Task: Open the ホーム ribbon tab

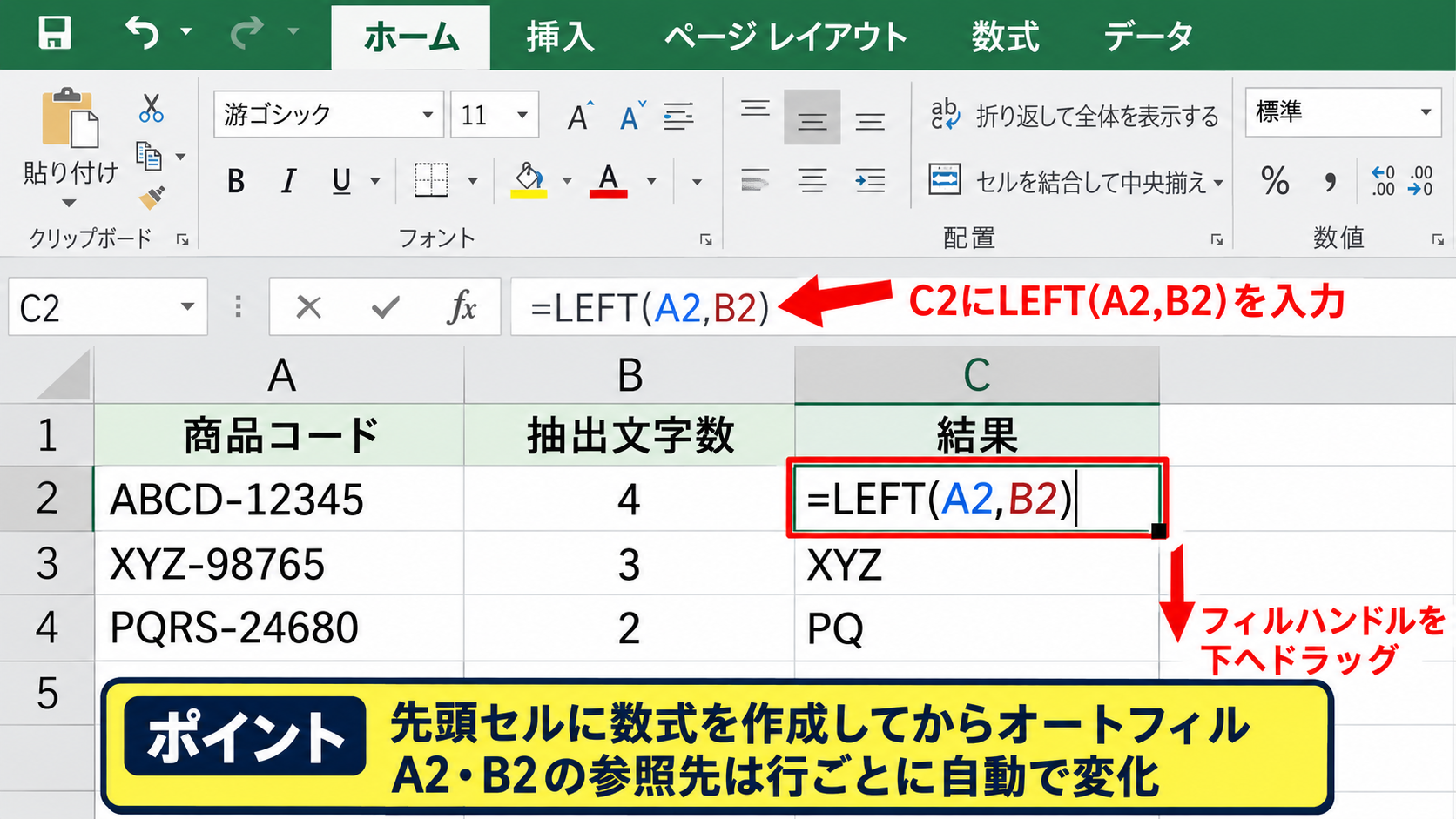Action: (x=410, y=37)
